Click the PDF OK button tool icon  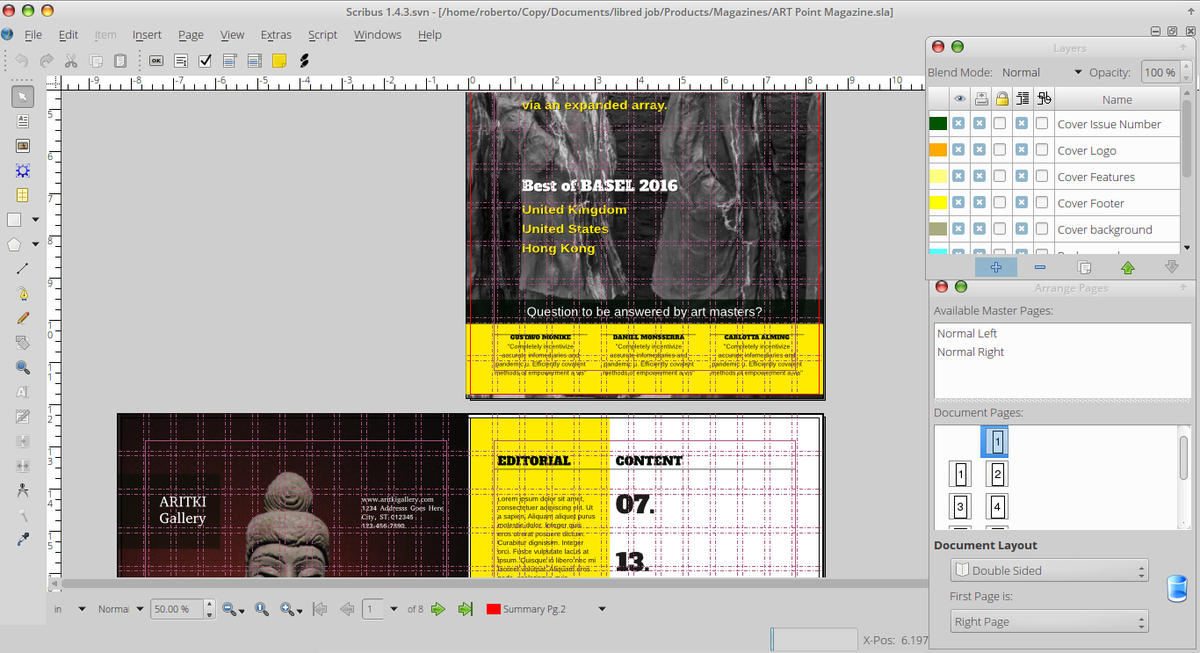(156, 61)
